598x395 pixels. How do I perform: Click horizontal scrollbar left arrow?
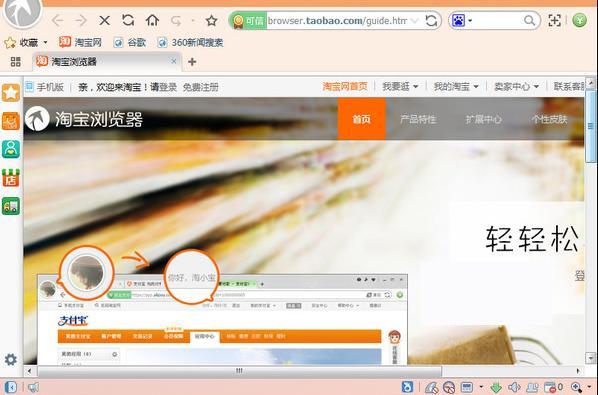(29, 371)
